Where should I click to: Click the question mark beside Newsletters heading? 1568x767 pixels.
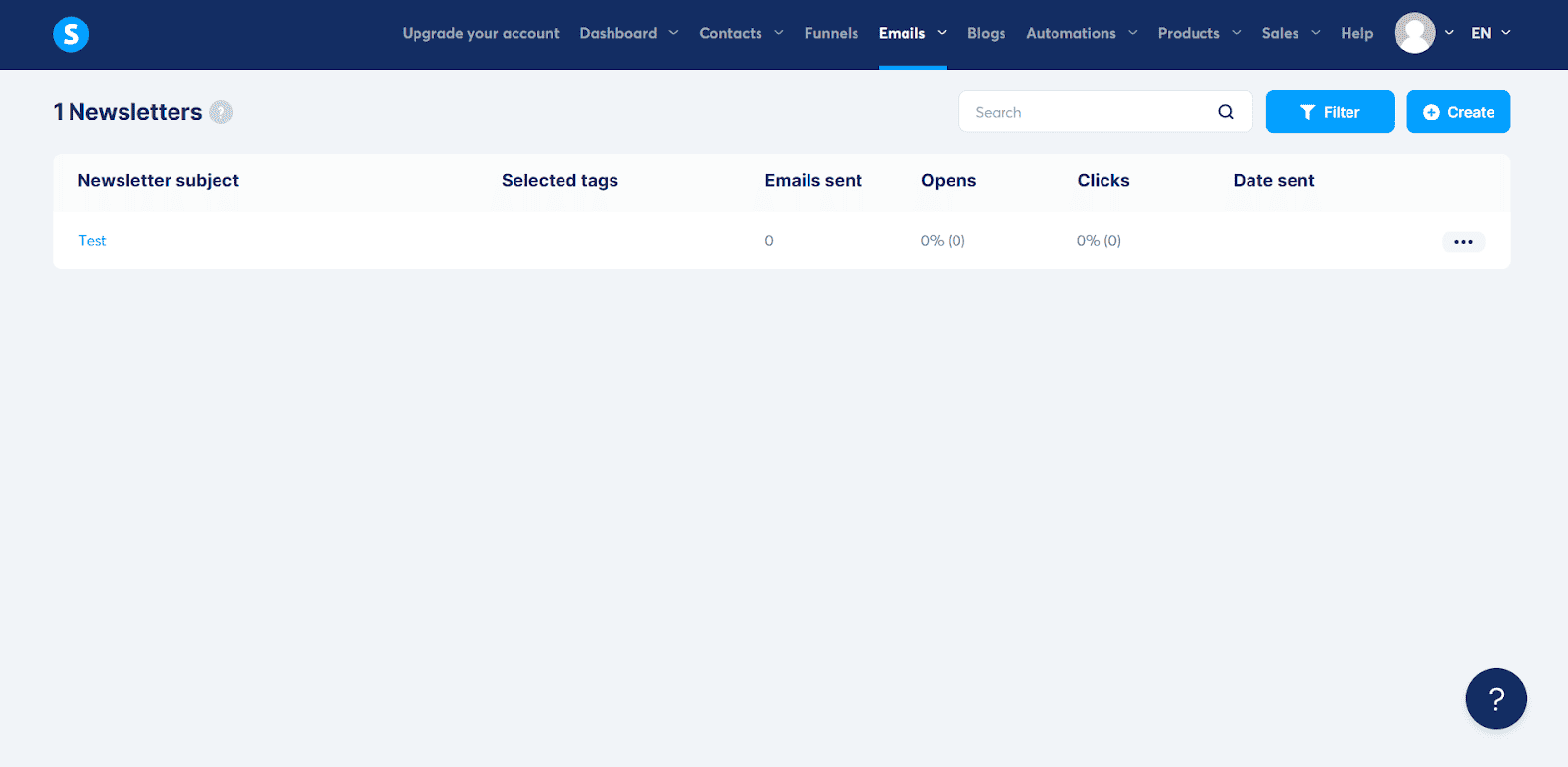click(221, 113)
